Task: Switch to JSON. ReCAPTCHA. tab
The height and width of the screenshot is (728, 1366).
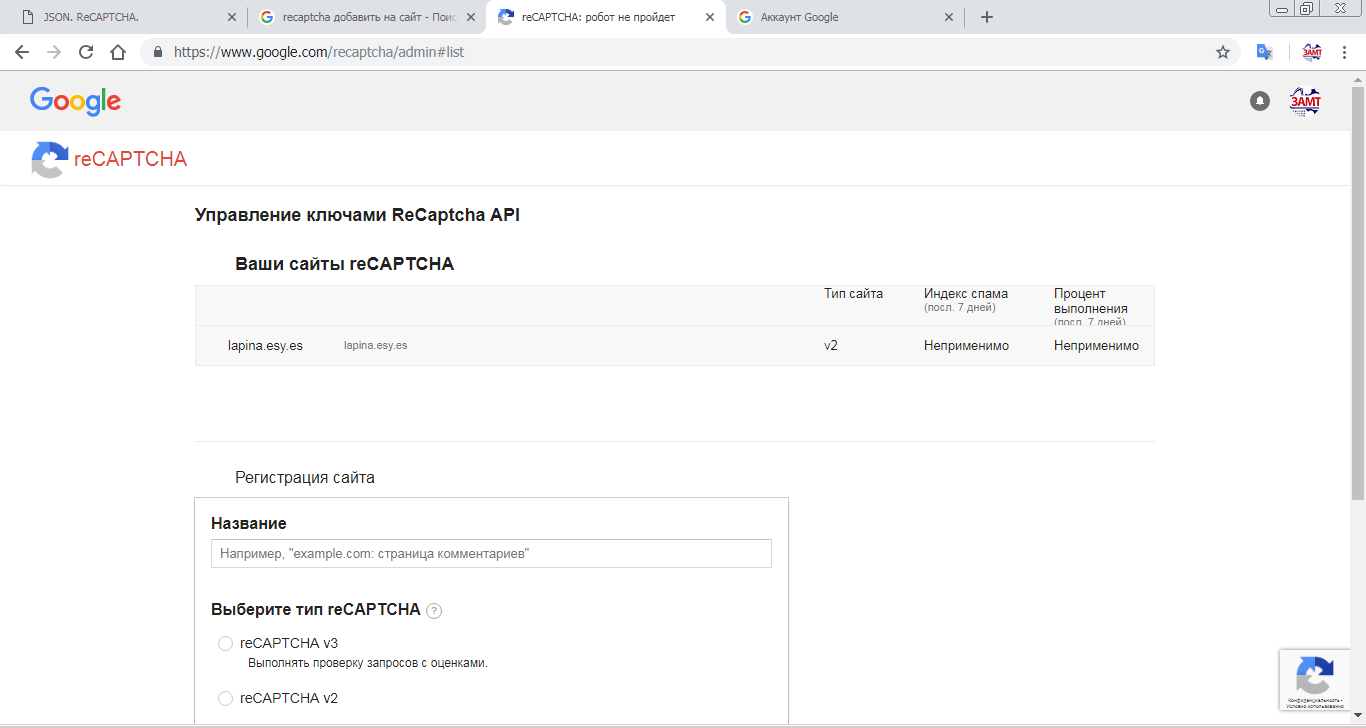Action: [x=125, y=17]
